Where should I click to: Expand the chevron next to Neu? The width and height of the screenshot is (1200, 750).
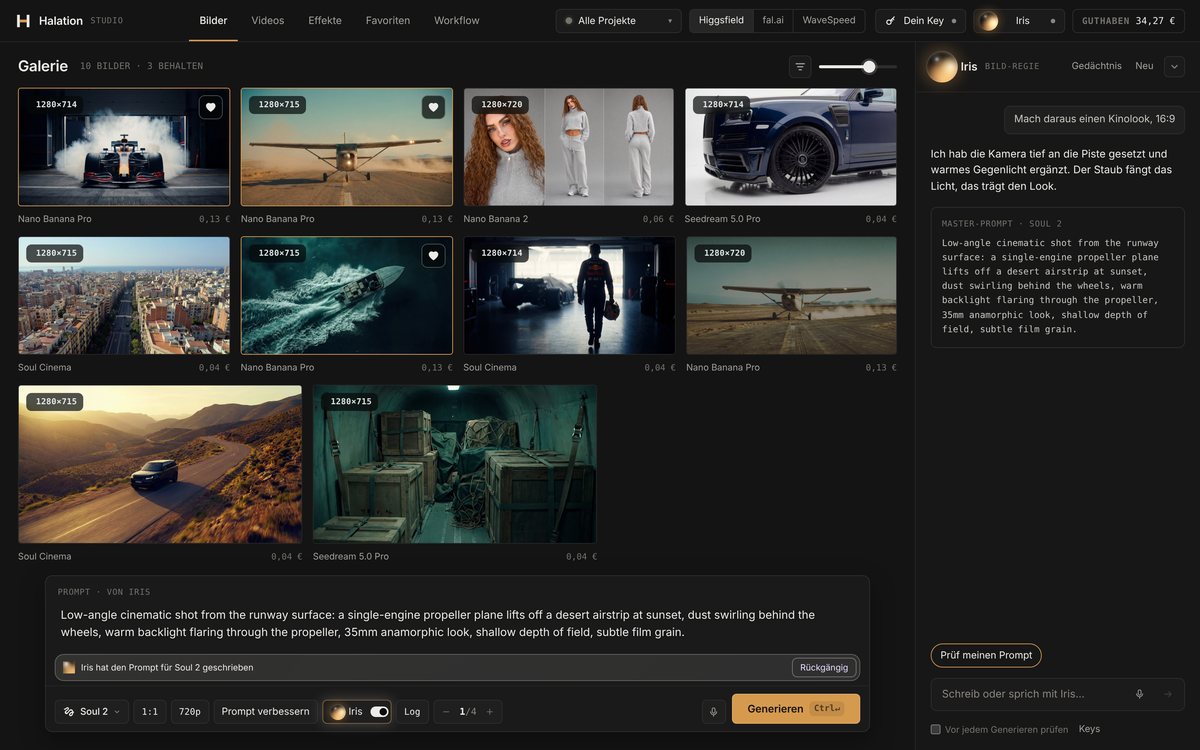1174,67
